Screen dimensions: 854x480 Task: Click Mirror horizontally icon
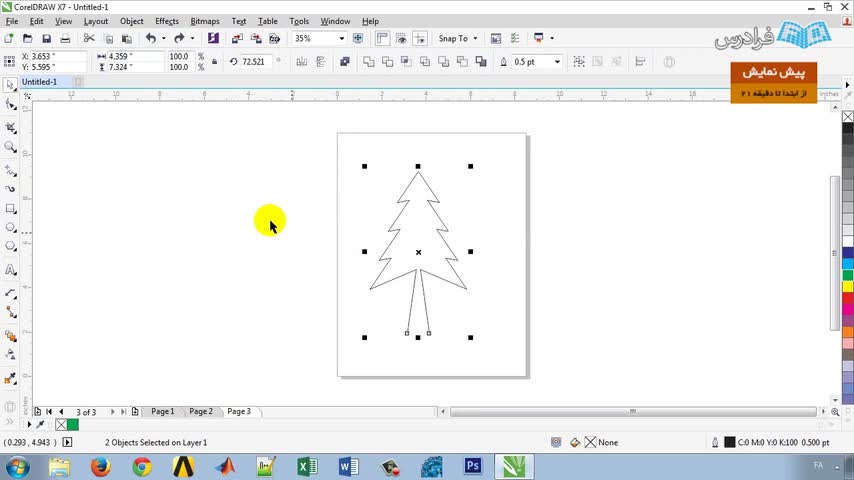[x=301, y=62]
